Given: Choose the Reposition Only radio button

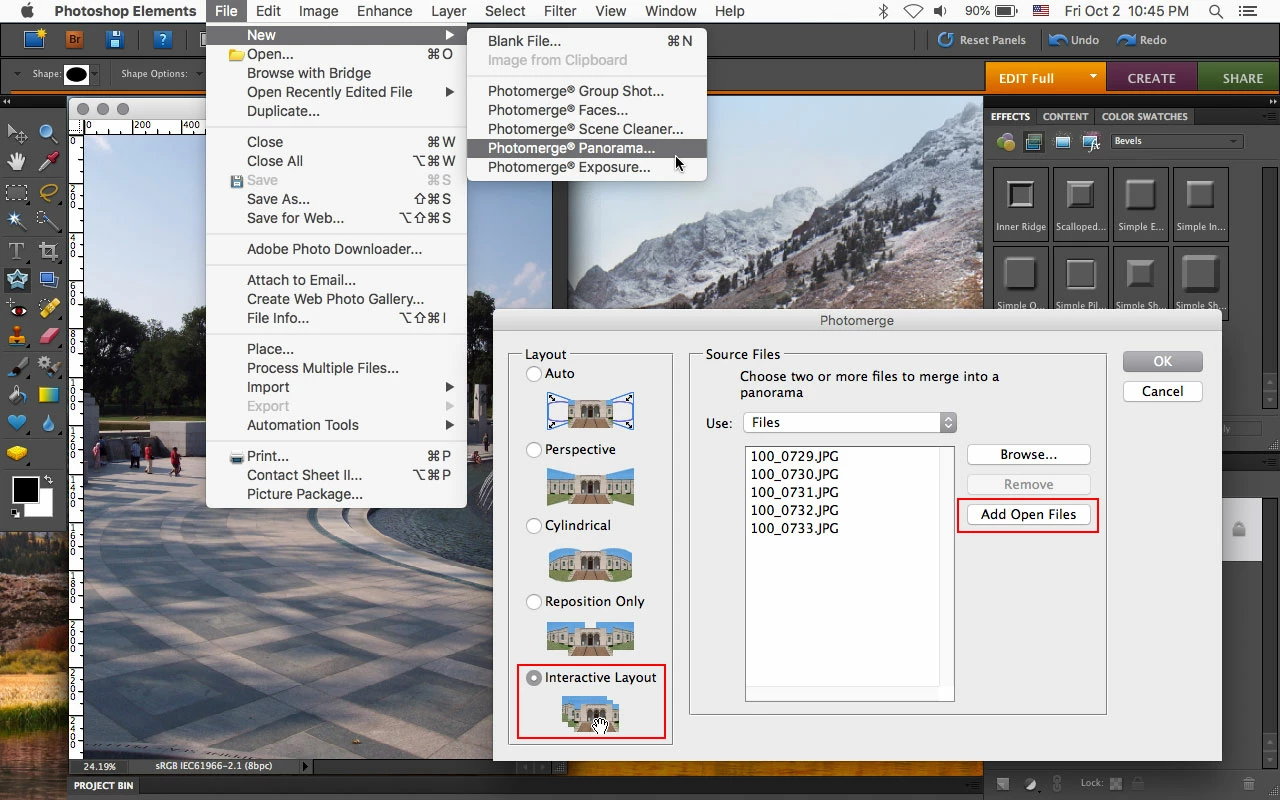Looking at the screenshot, I should point(534,601).
